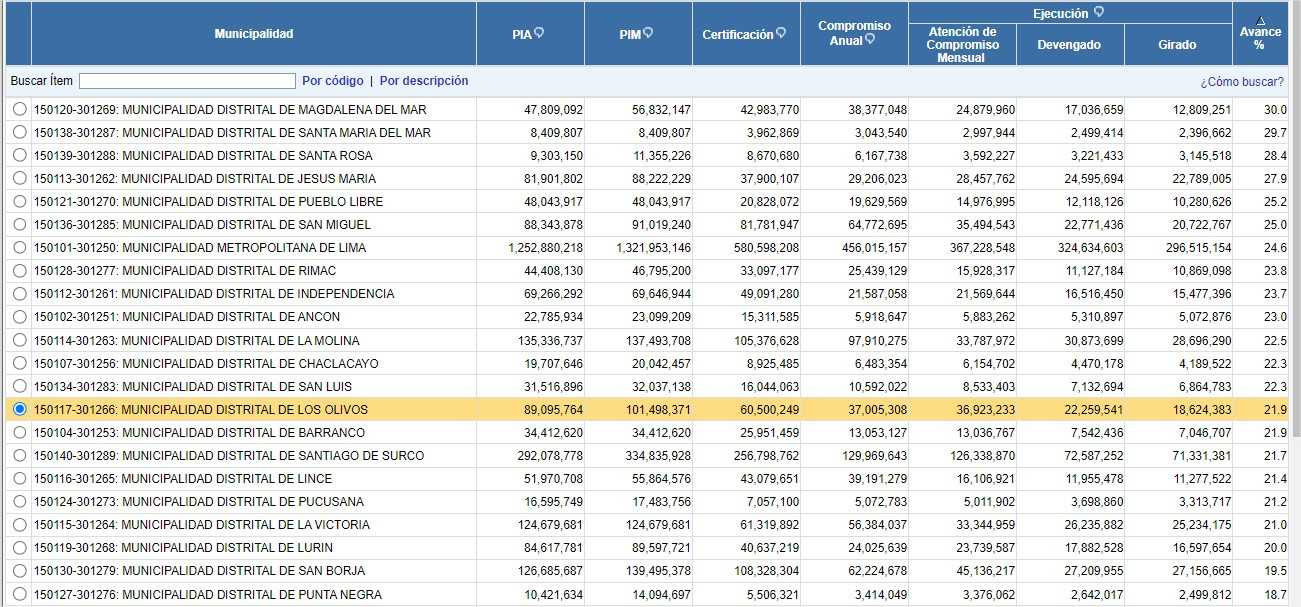The height and width of the screenshot is (607, 1301).
Task: Sort by the Girado column header
Action: 1177,45
